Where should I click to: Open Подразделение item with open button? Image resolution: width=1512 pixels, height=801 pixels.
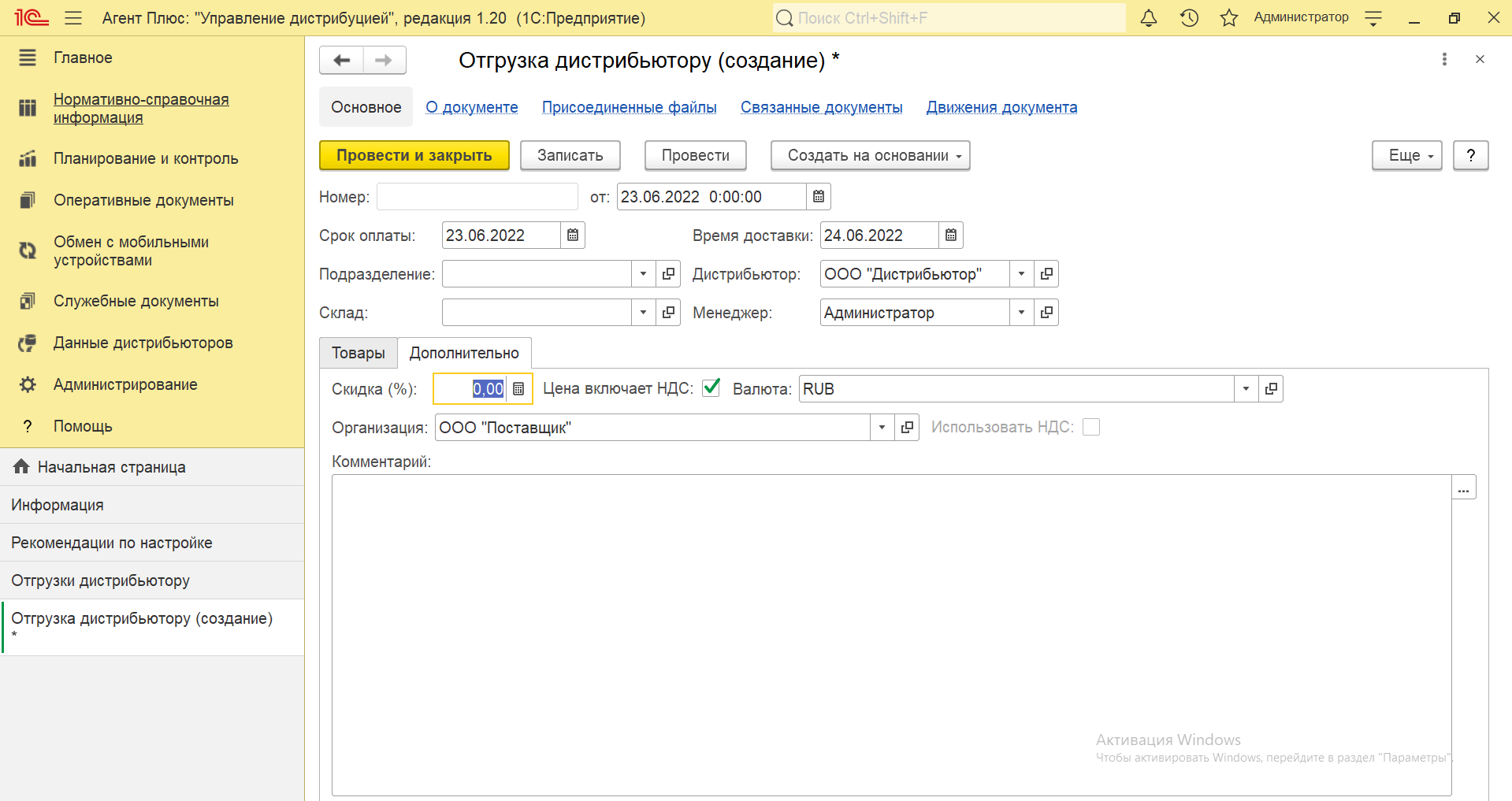[668, 274]
